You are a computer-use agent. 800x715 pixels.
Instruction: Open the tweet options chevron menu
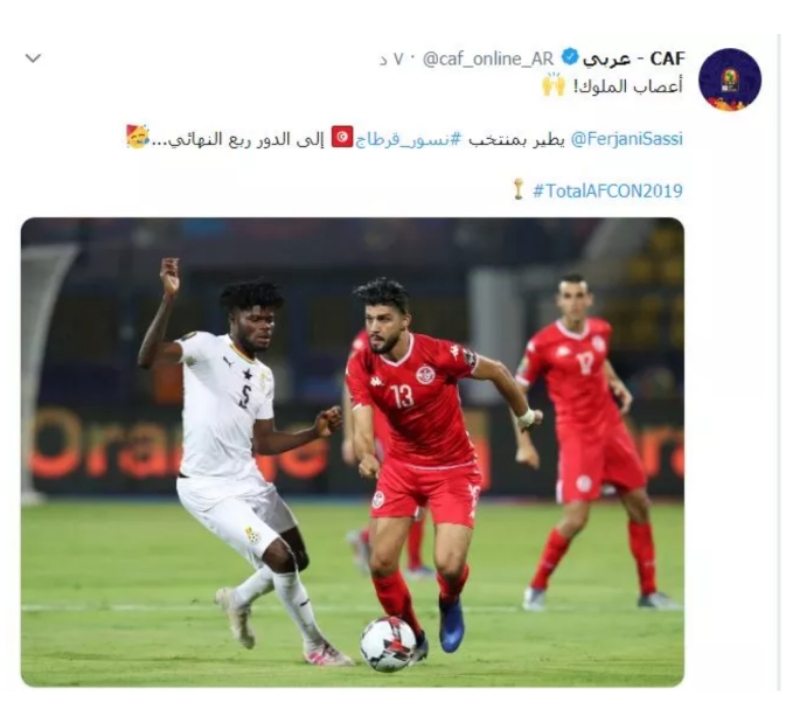[x=33, y=58]
